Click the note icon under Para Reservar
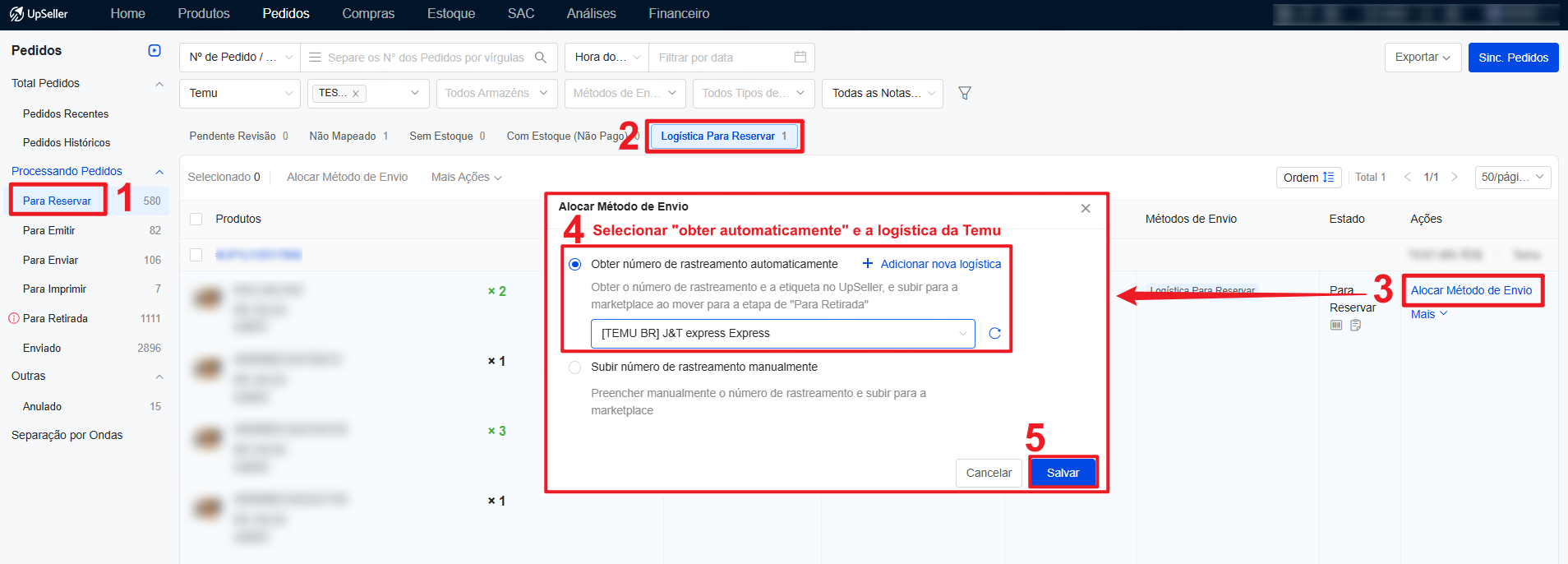This screenshot has height=564, width=1568. point(1356,326)
